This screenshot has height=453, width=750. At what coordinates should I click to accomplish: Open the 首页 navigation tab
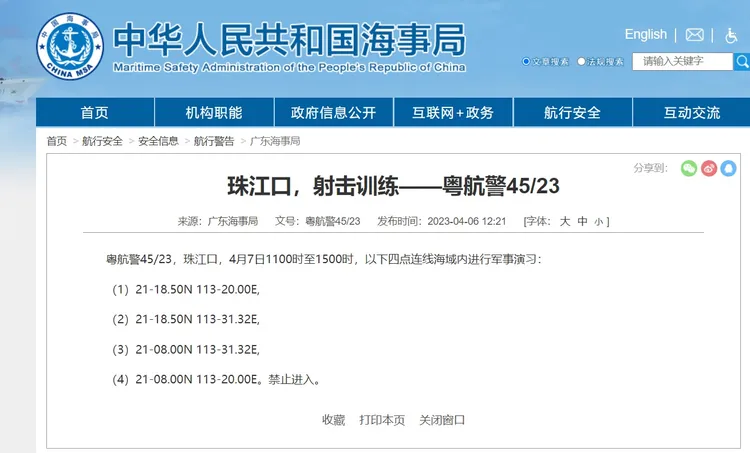pos(95,112)
